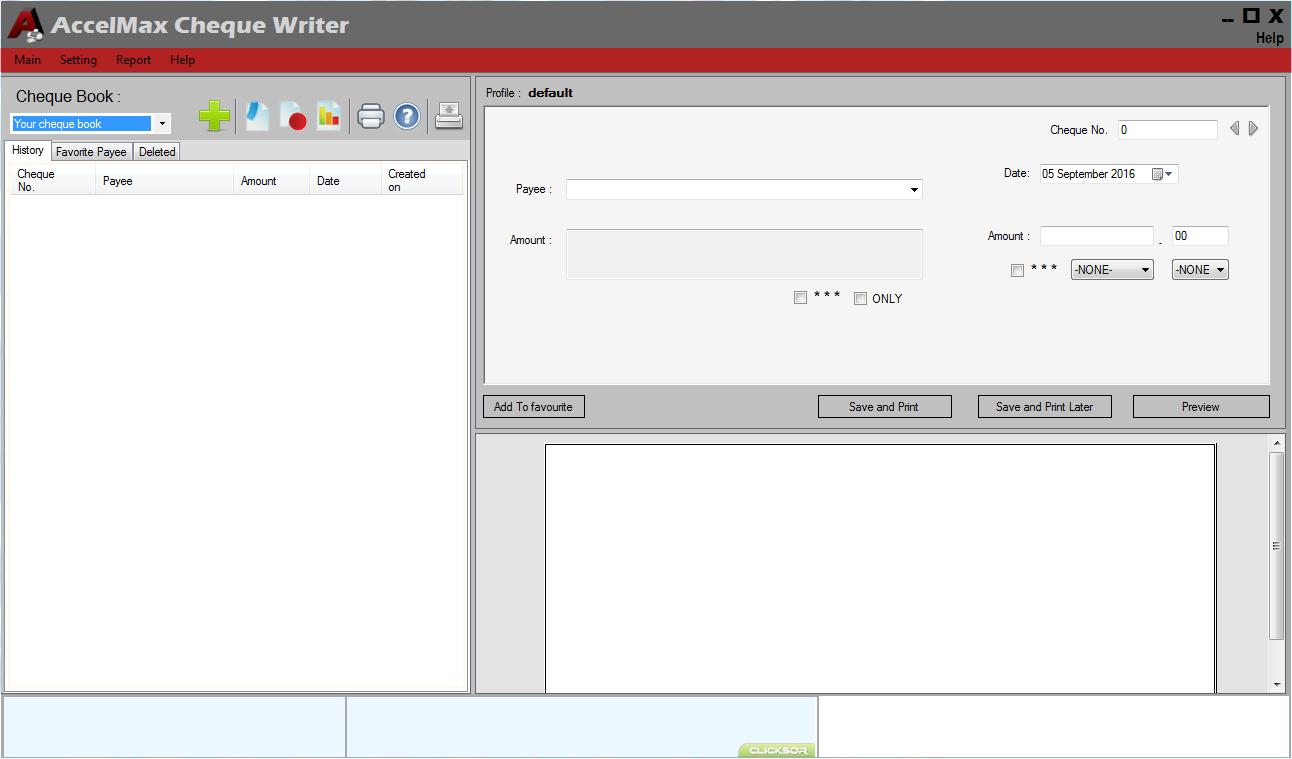Open the Report menu
The width and height of the screenshot is (1292, 759).
(133, 60)
